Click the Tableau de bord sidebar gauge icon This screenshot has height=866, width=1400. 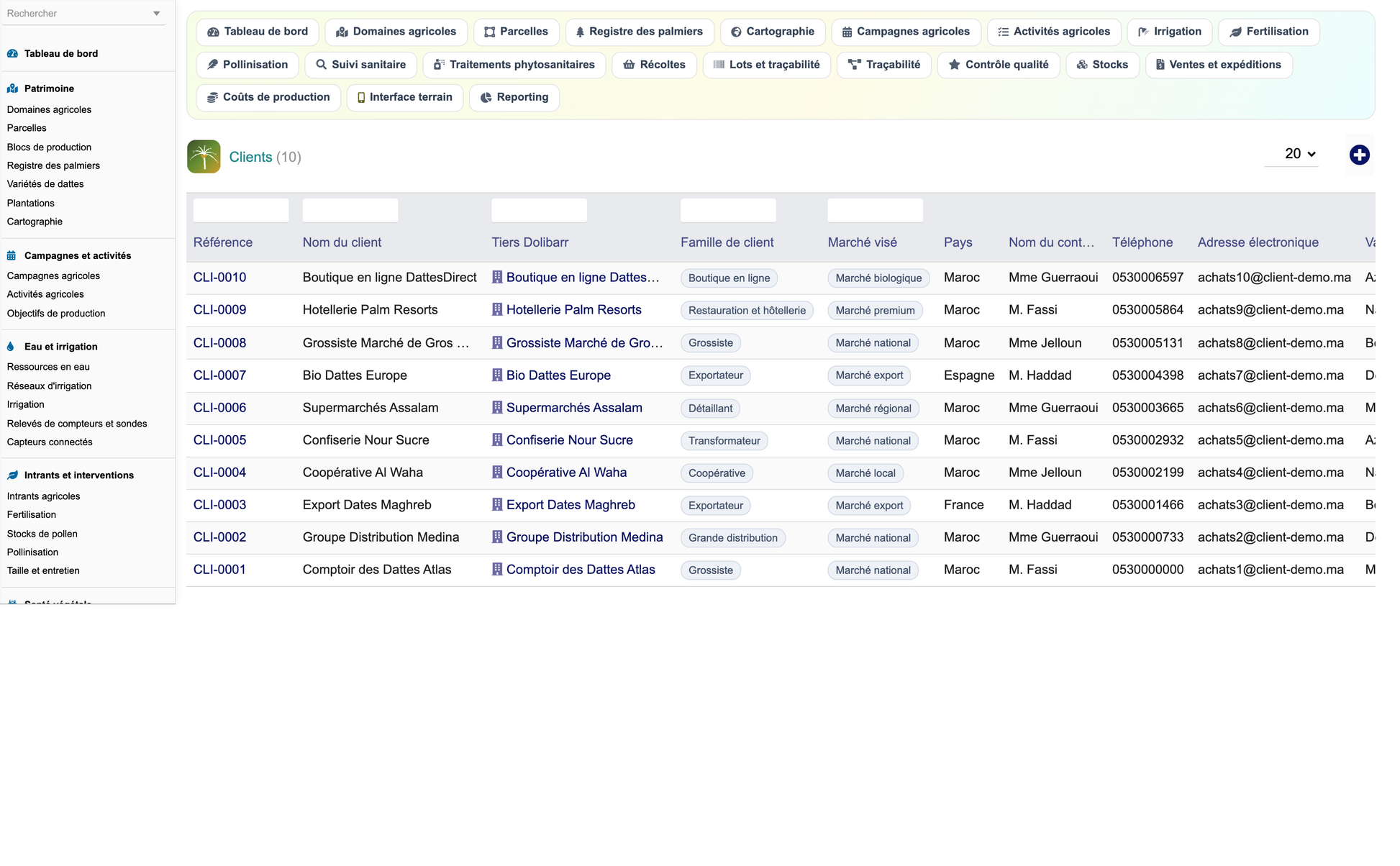[12, 53]
